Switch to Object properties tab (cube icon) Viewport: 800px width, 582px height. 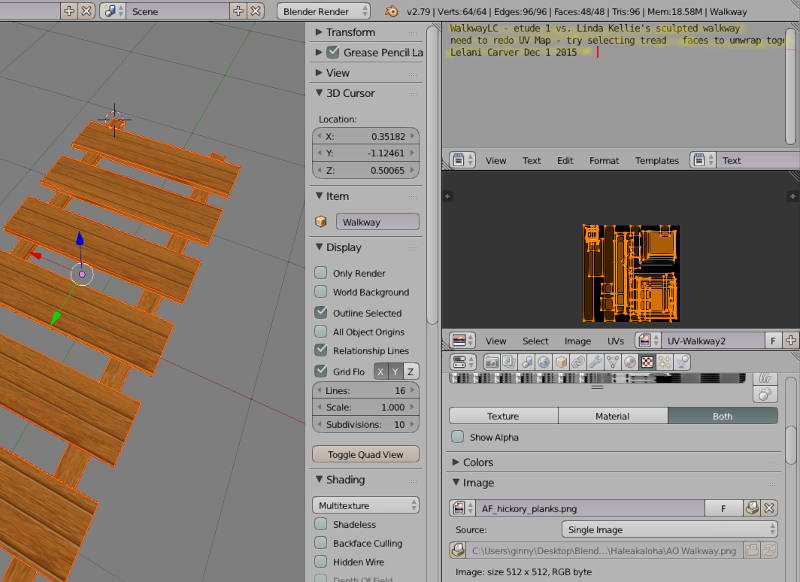561,362
